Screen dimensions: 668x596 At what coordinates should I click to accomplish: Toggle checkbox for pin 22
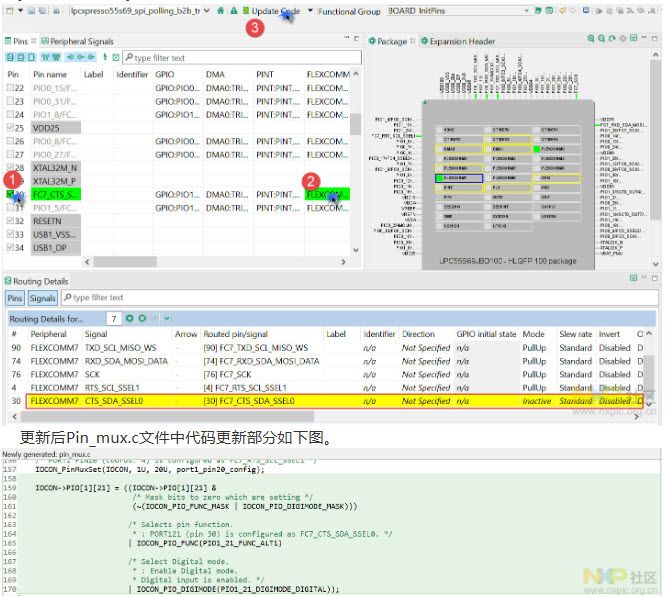click(10, 88)
